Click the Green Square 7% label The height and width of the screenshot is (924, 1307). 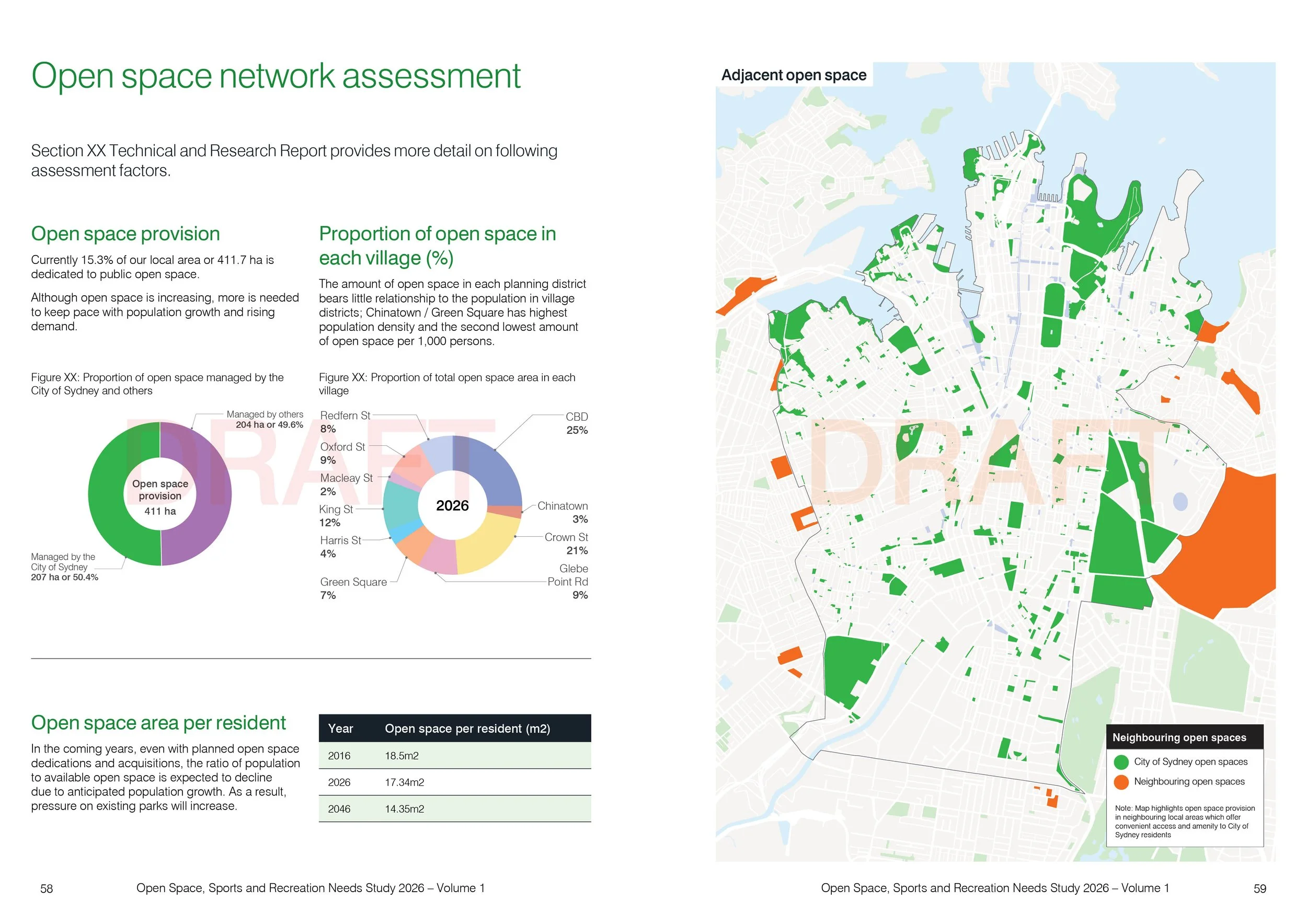(x=353, y=588)
